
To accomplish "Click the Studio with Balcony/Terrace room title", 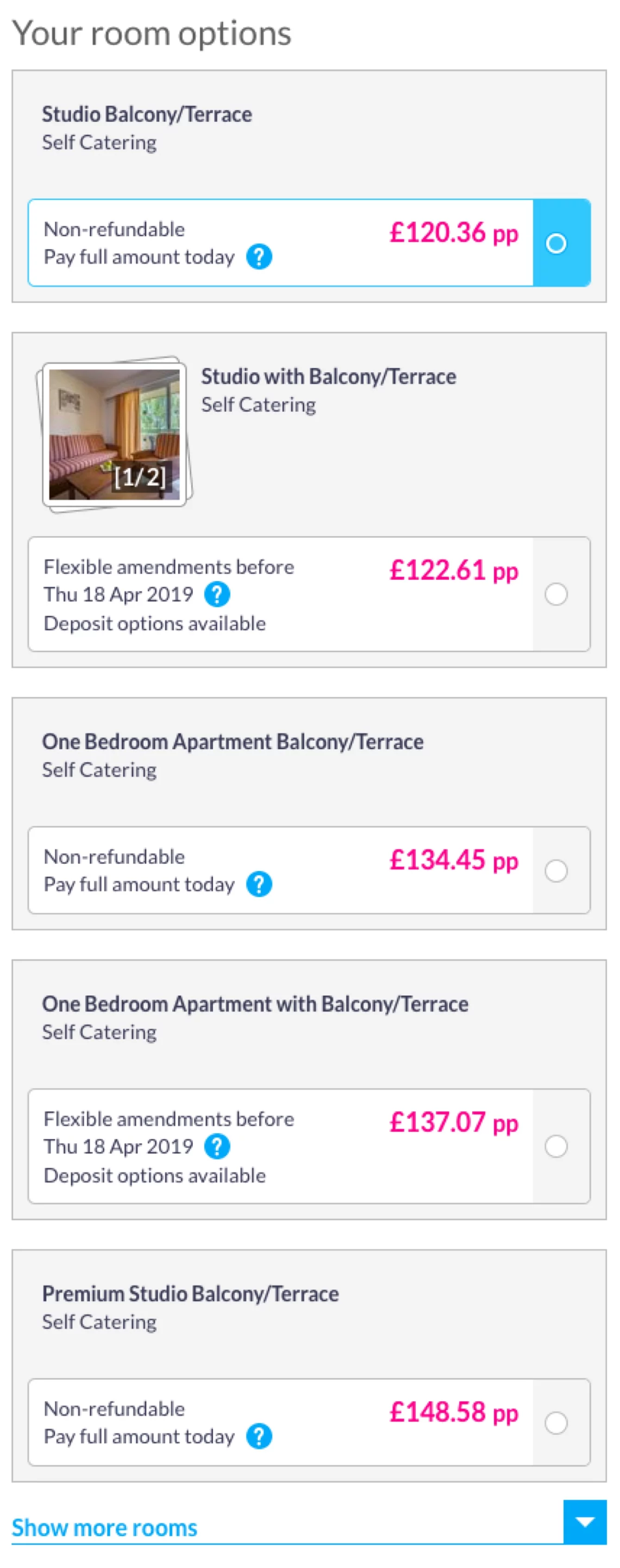I will (329, 377).
